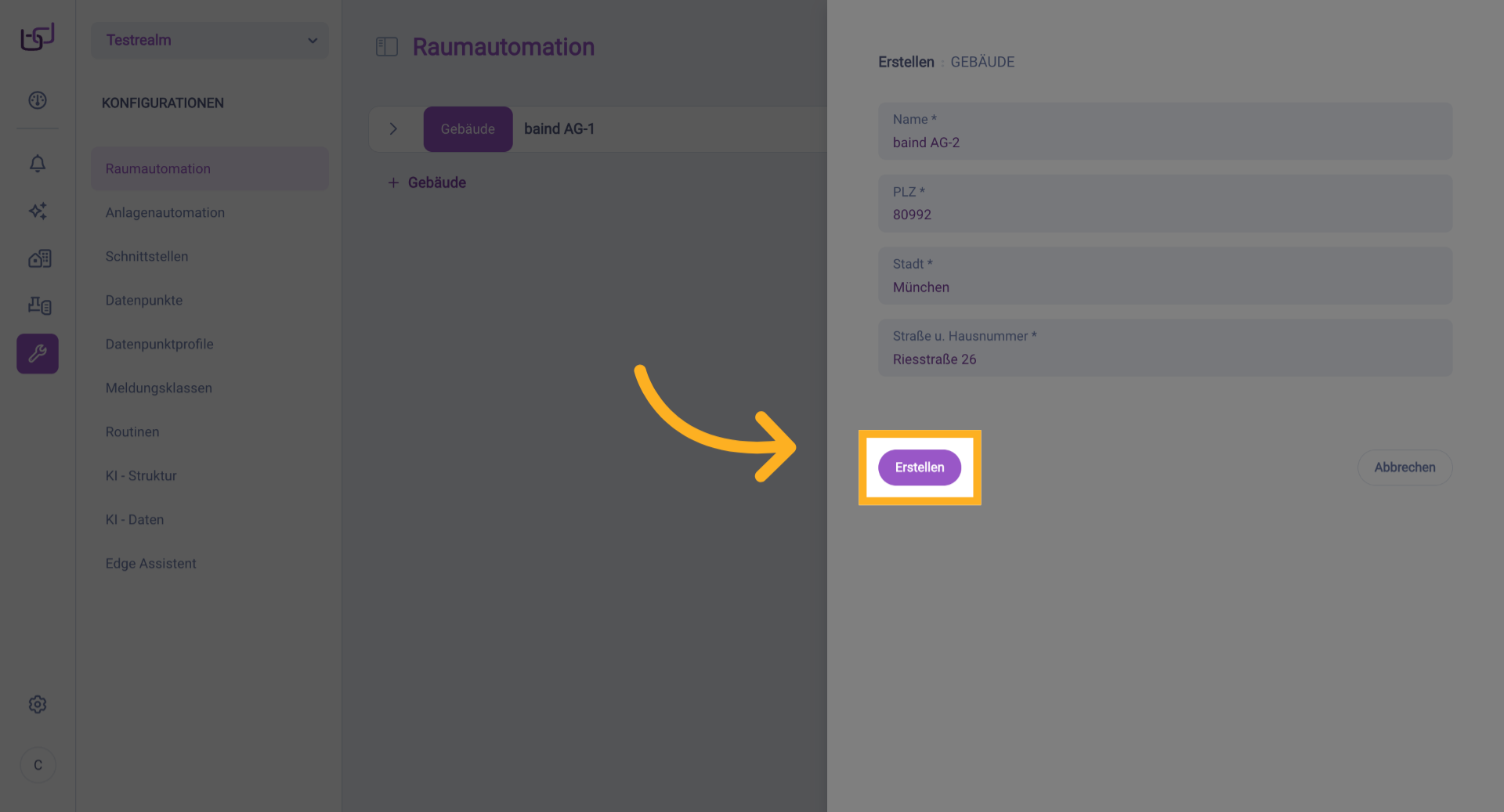Image resolution: width=1504 pixels, height=812 pixels.
Task: Open the Routinen menu item
Action: pos(132,431)
